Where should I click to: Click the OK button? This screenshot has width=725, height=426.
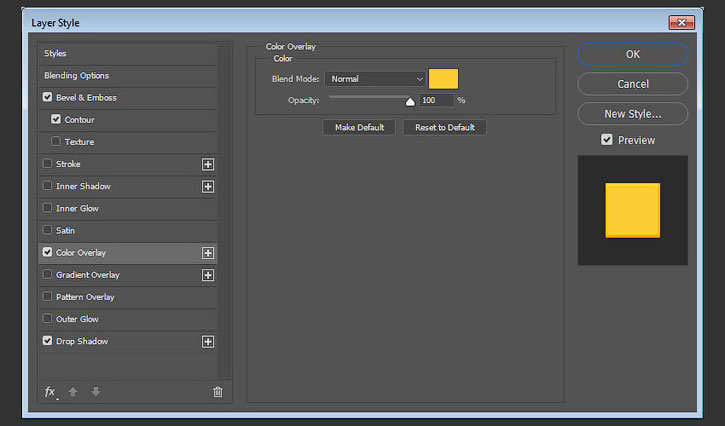(632, 54)
